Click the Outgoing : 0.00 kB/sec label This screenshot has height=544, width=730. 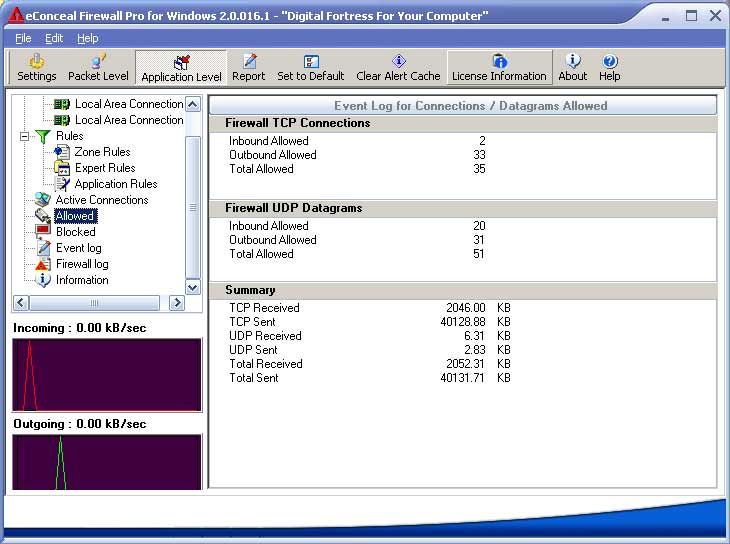click(80, 424)
